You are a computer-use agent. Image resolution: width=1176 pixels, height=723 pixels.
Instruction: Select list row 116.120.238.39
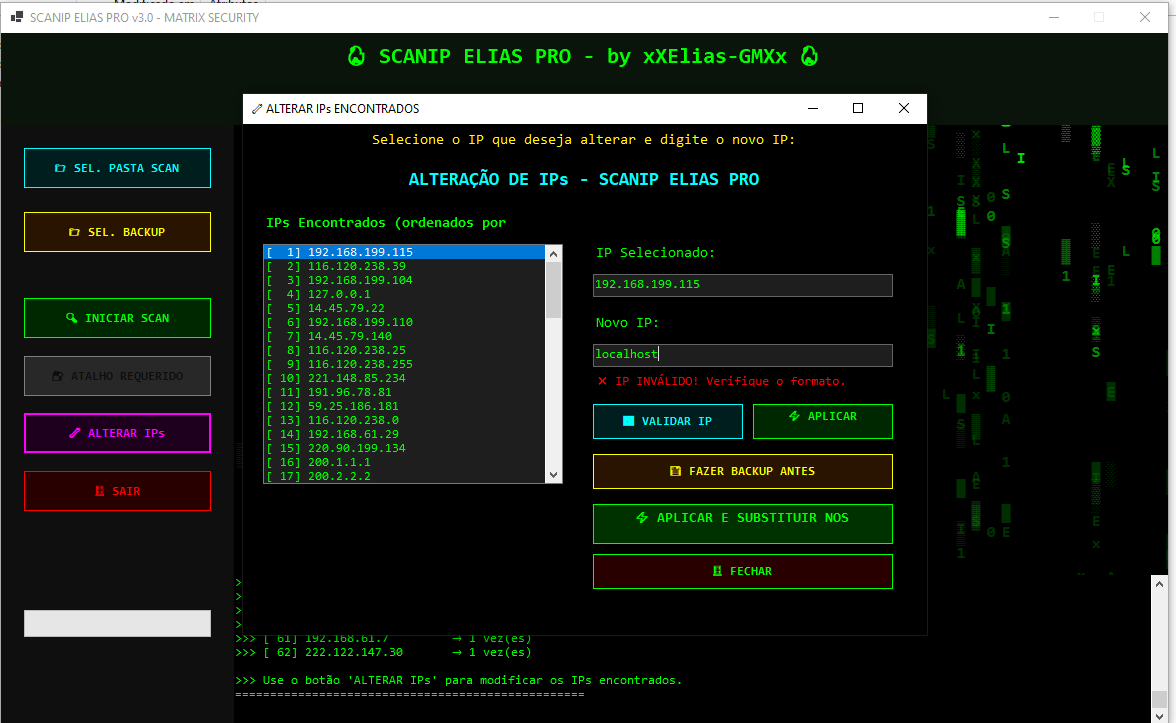tap(404, 266)
